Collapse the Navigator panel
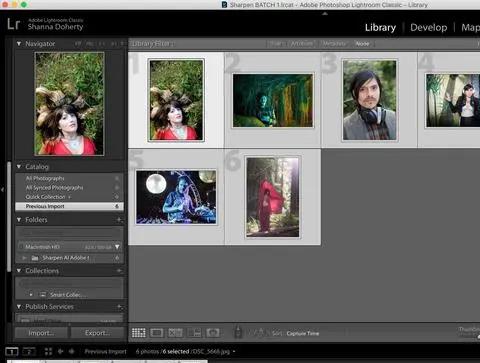Image resolution: width=480 pixels, height=363 pixels. coord(19,44)
